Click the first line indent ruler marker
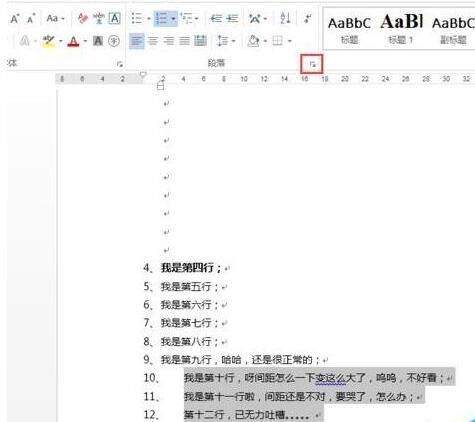This screenshot has width=475, height=422. tap(143, 75)
